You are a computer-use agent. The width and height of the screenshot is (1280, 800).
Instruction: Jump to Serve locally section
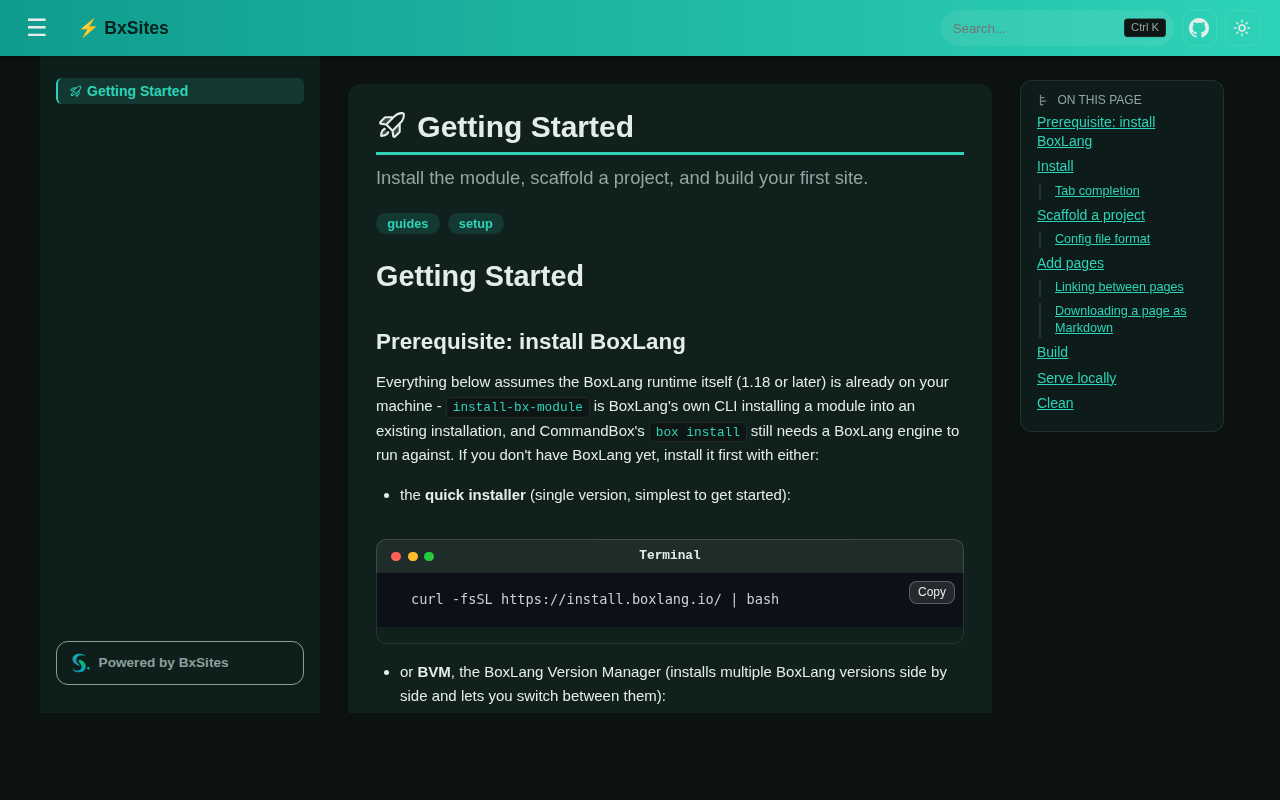pyautogui.click(x=1076, y=378)
